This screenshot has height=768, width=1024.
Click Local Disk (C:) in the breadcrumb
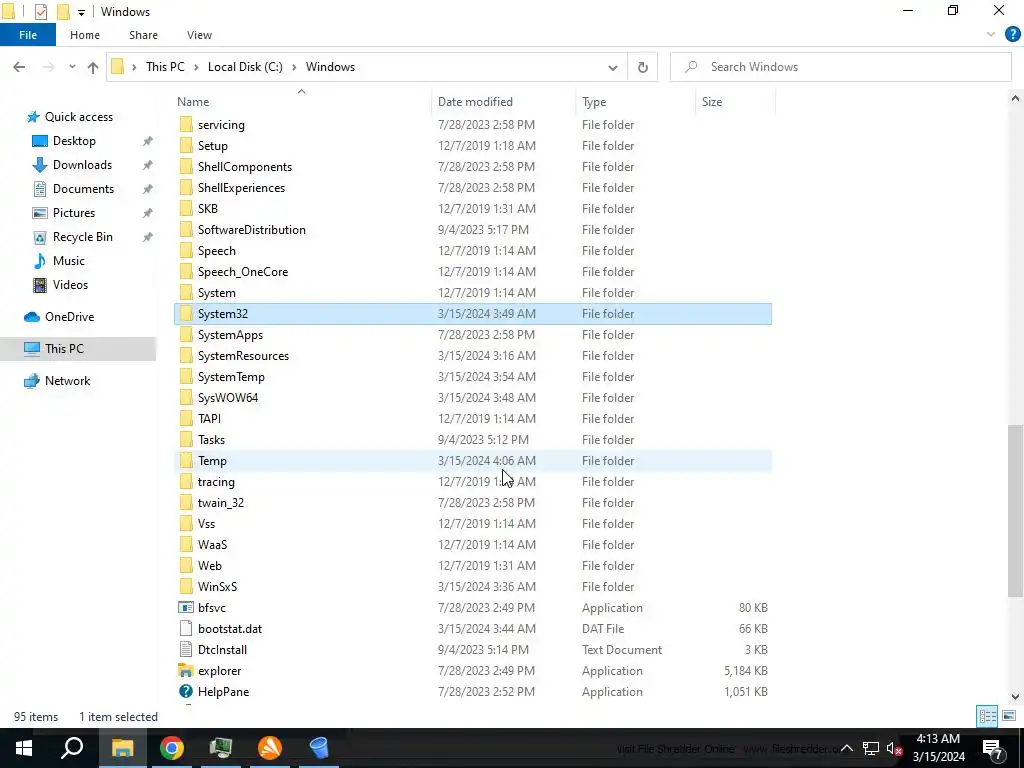pyautogui.click(x=245, y=67)
